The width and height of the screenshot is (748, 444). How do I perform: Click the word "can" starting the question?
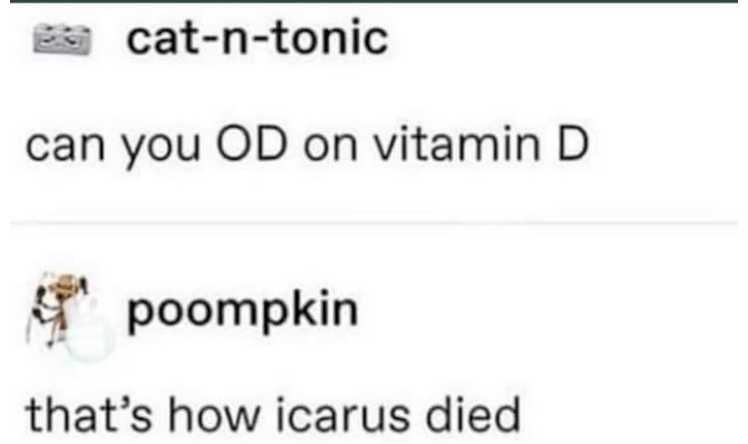click(65, 147)
